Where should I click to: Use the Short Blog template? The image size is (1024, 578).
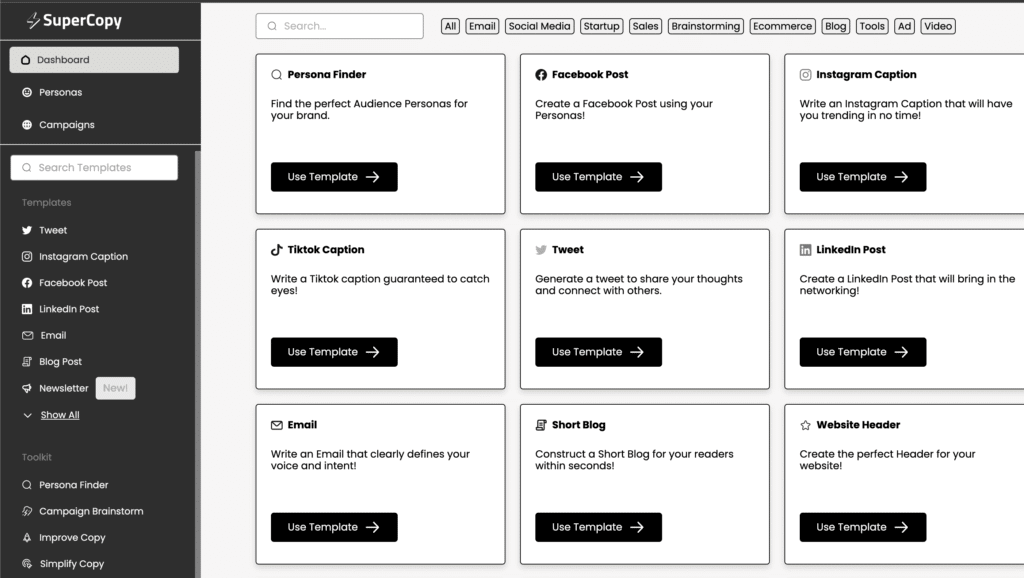coord(598,527)
